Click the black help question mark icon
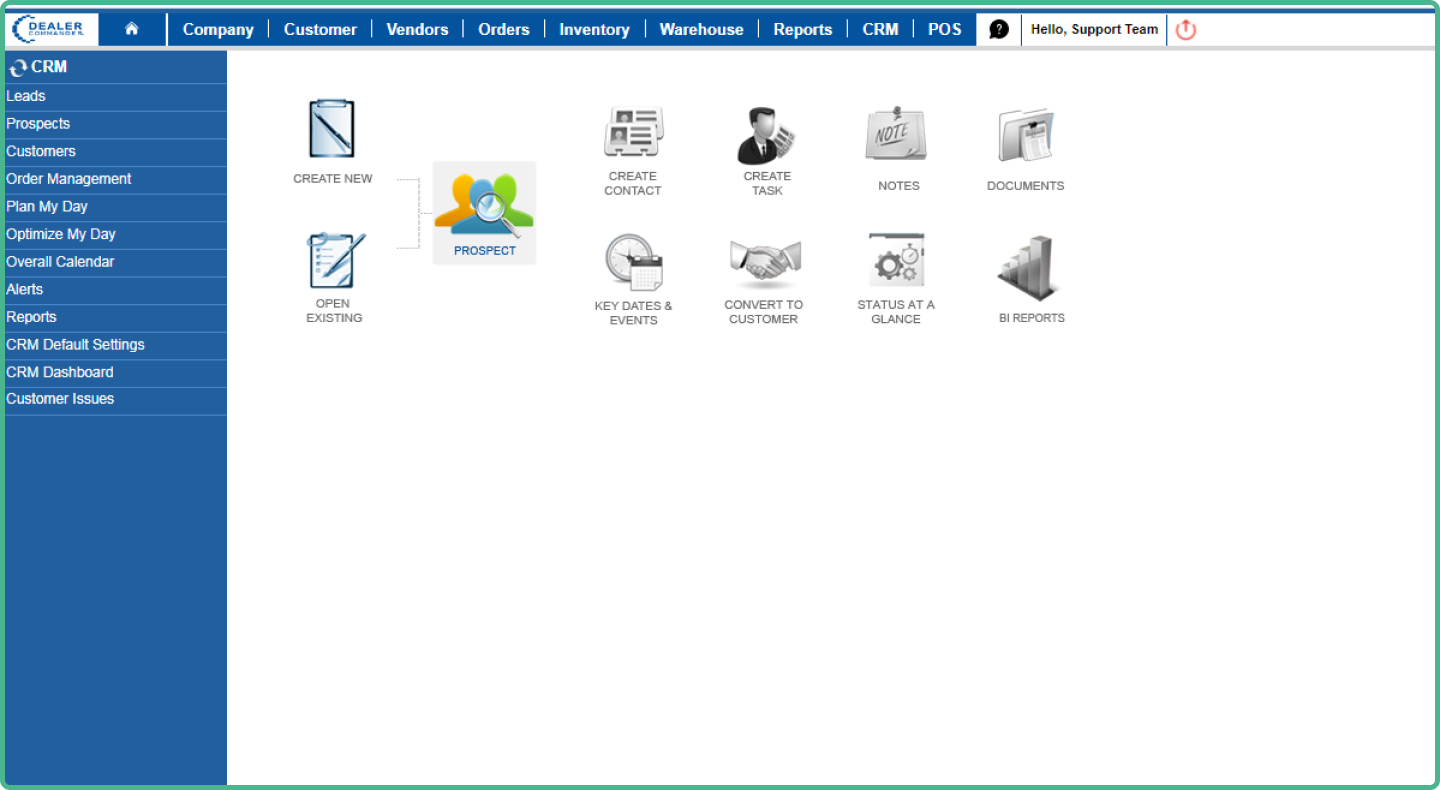Image resolution: width=1440 pixels, height=790 pixels. (x=998, y=29)
